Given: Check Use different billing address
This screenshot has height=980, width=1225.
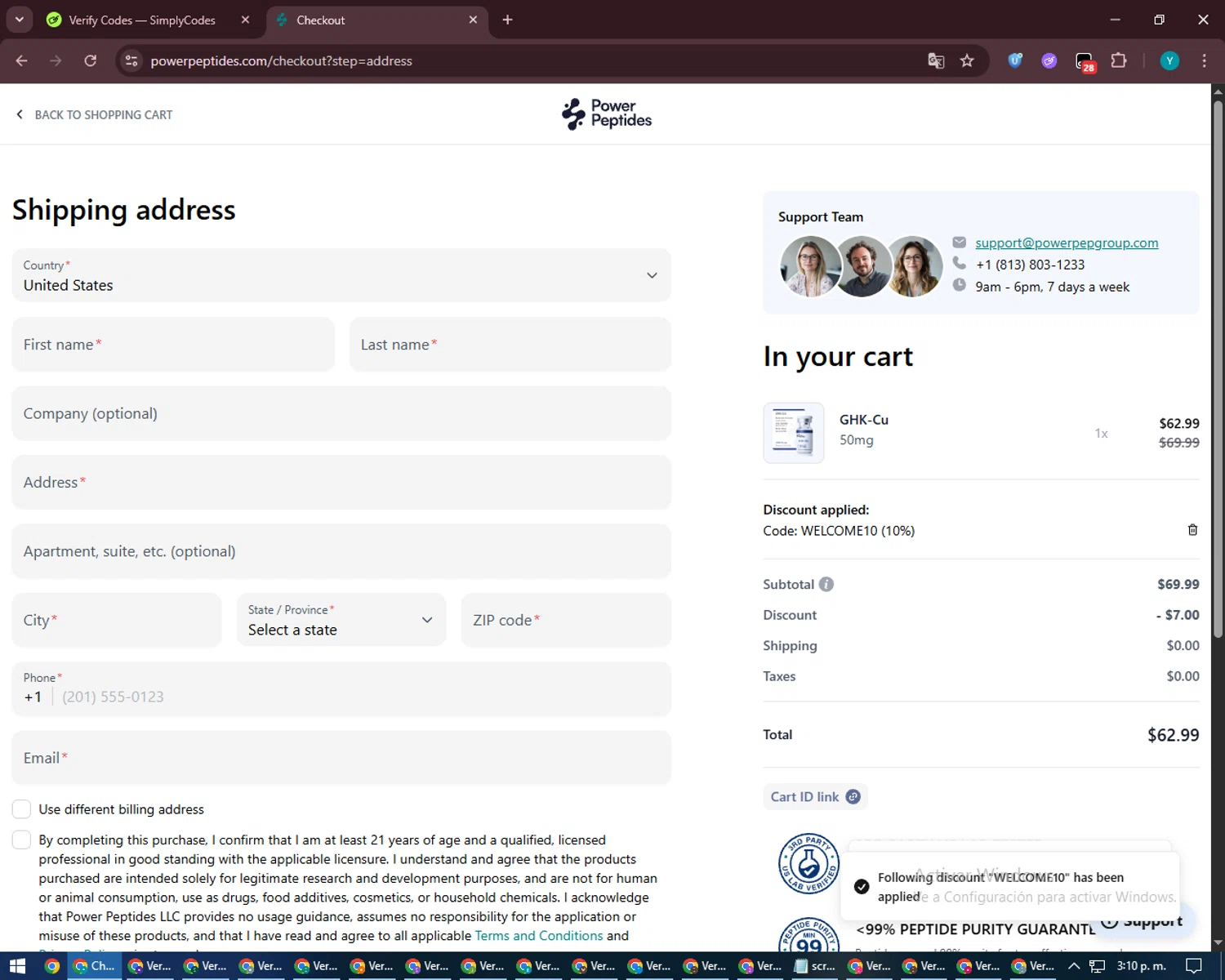Looking at the screenshot, I should tap(22, 809).
